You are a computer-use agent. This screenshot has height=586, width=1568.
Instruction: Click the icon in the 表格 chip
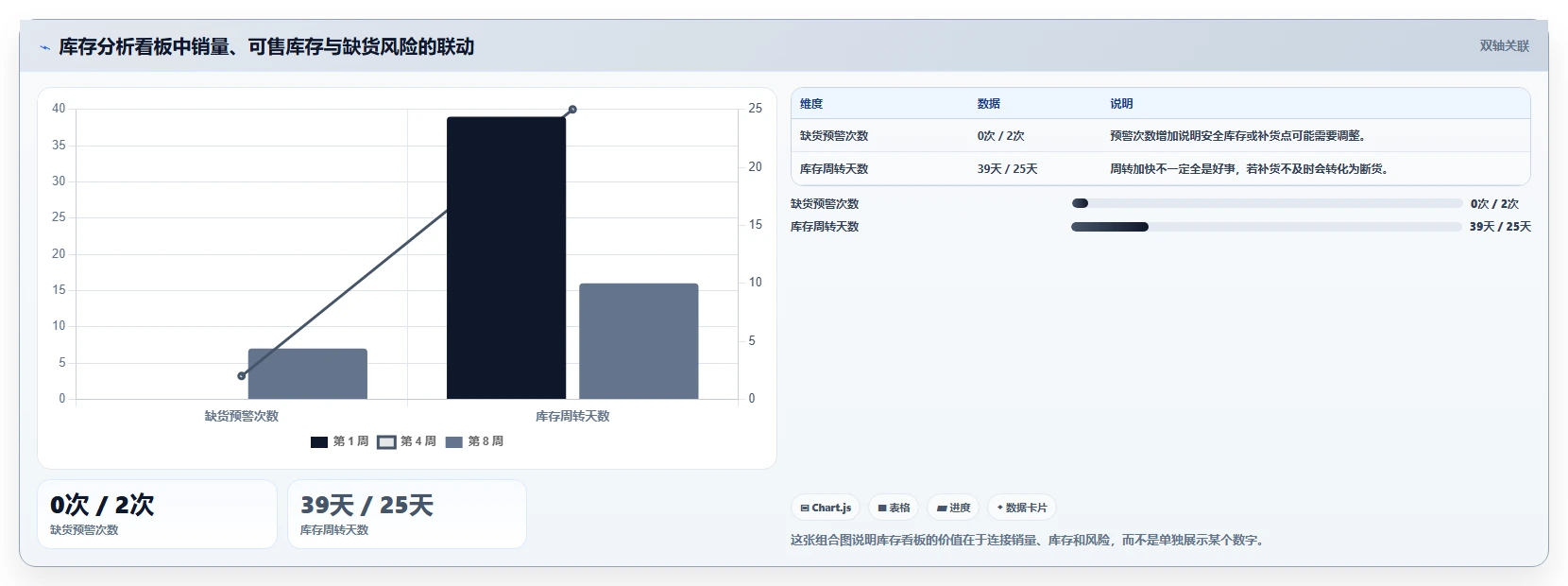tap(882, 508)
